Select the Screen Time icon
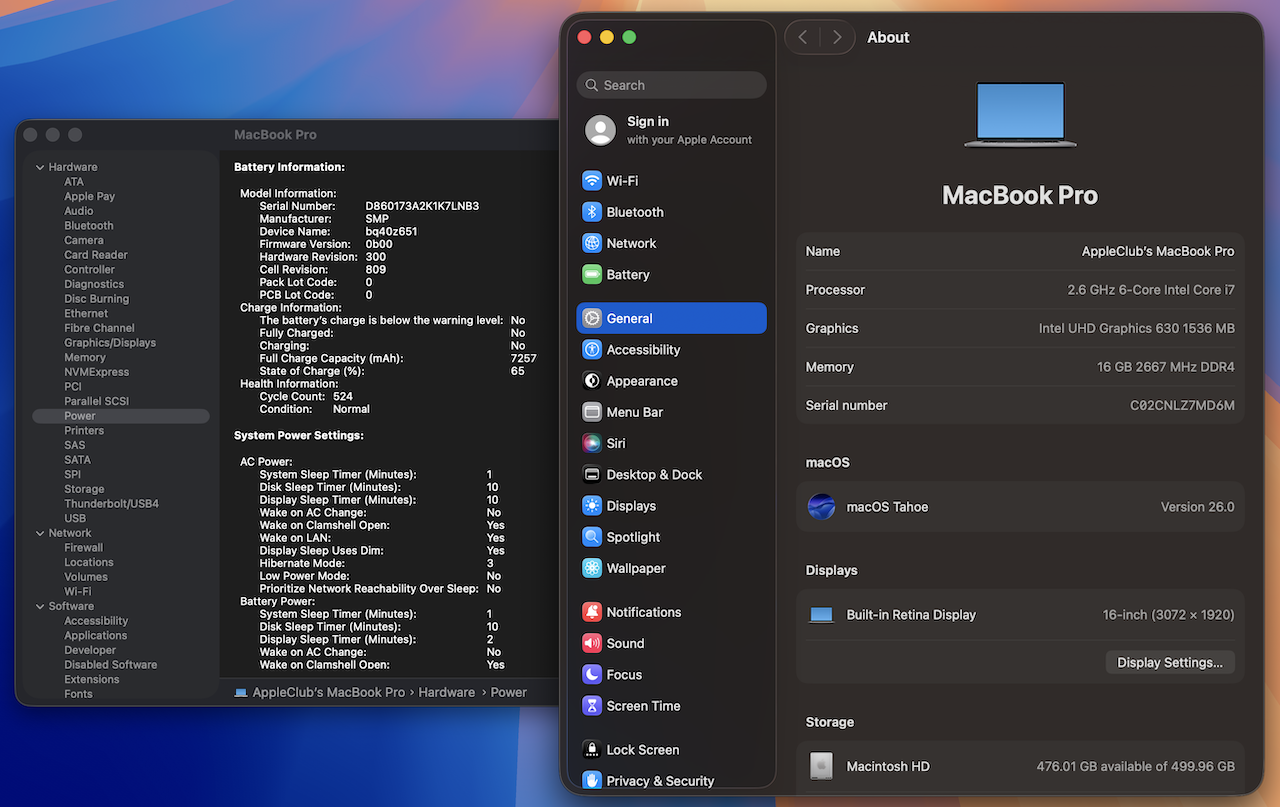The height and width of the screenshot is (807, 1280). (x=592, y=706)
